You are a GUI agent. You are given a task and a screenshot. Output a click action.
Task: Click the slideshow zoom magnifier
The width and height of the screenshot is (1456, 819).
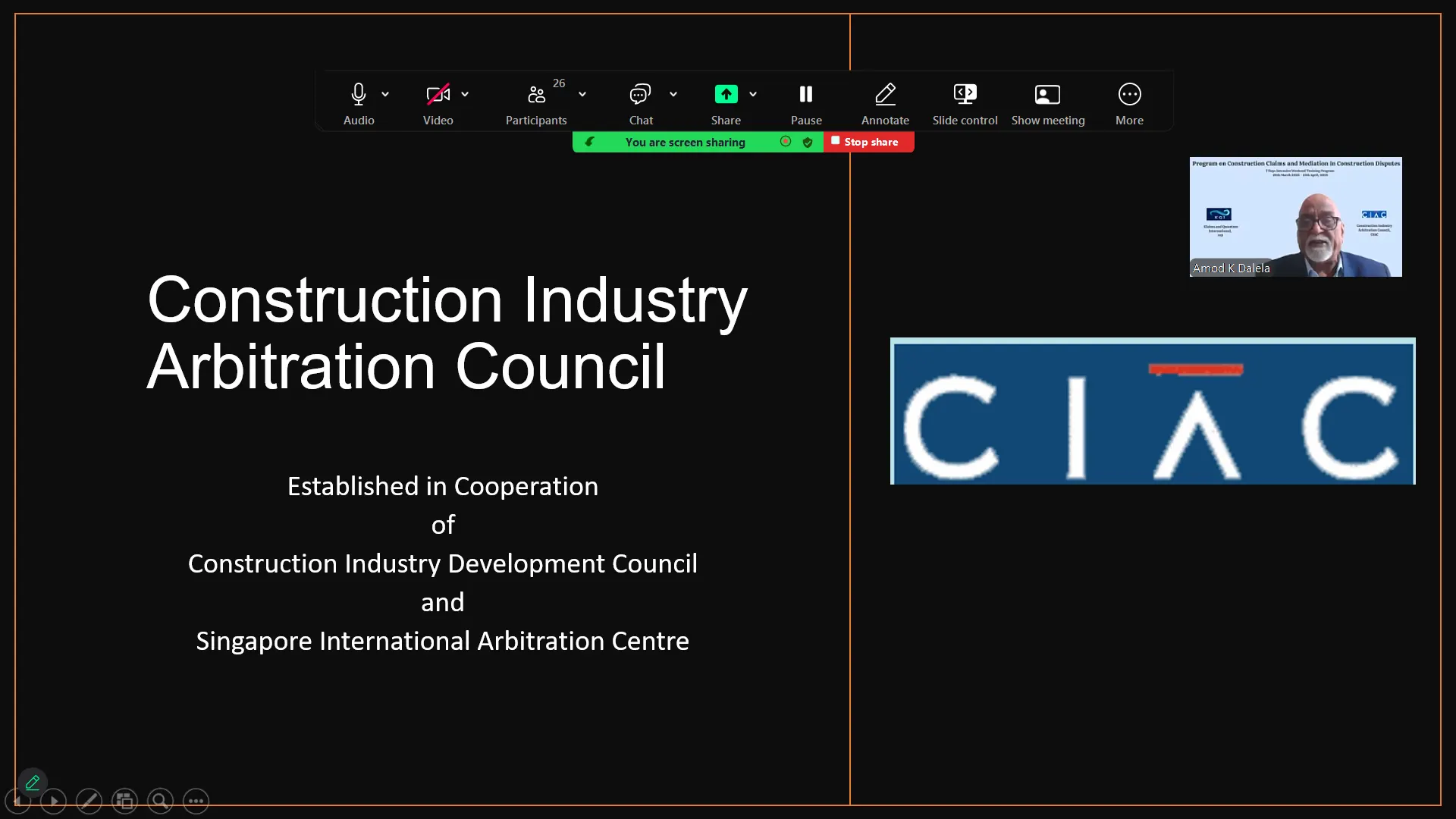point(160,801)
